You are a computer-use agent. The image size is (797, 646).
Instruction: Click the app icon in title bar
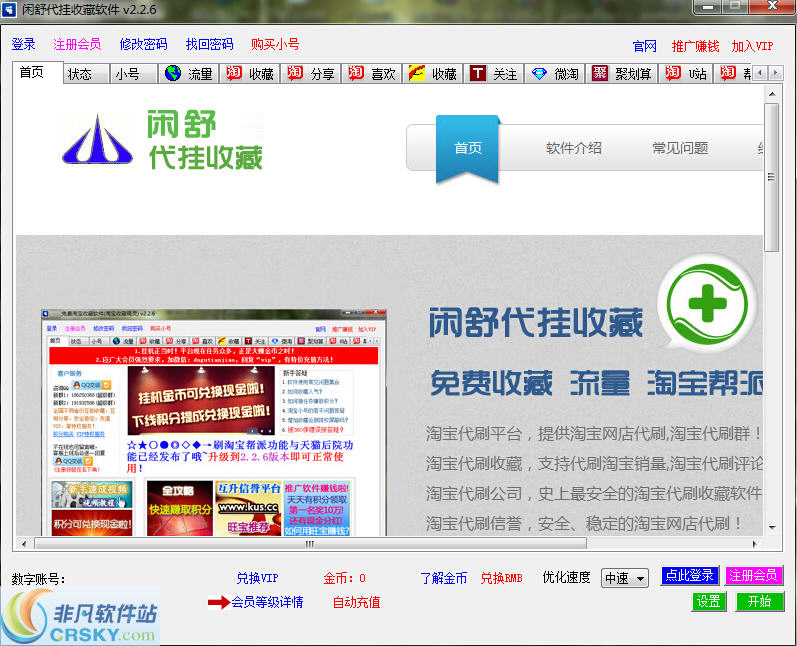click(x=9, y=10)
